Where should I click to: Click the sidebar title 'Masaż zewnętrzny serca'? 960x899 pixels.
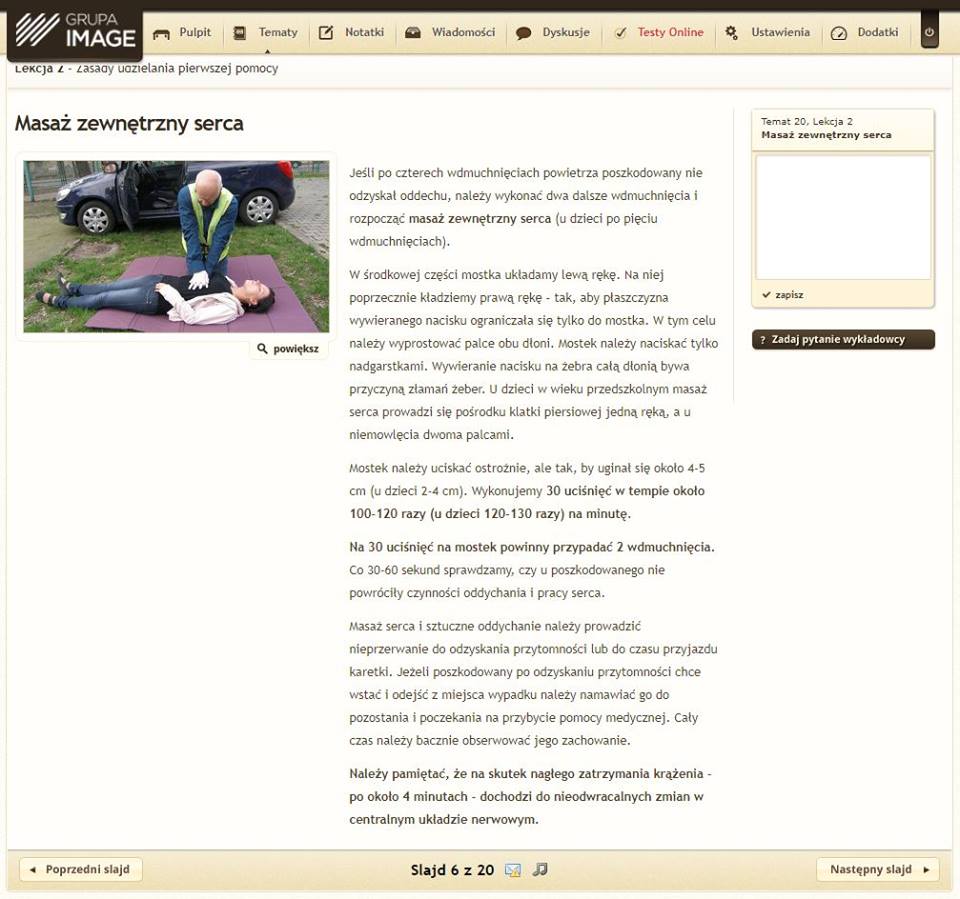tap(827, 135)
